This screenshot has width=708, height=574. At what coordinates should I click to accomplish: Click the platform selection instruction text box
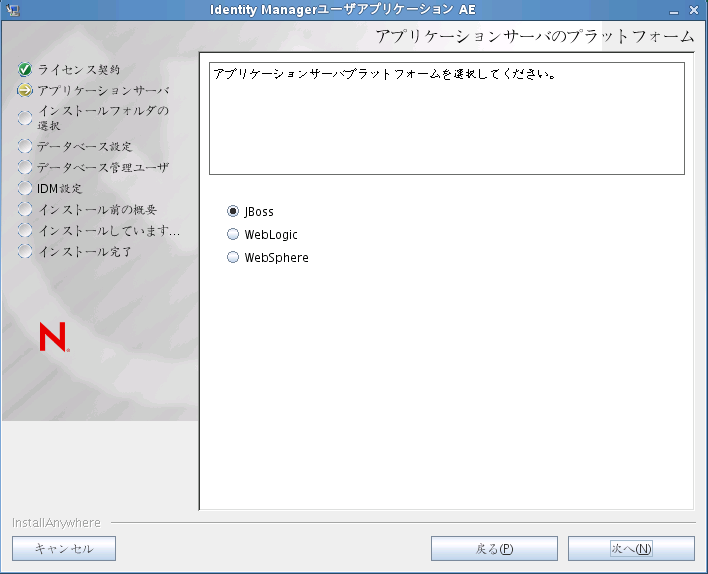tap(447, 118)
